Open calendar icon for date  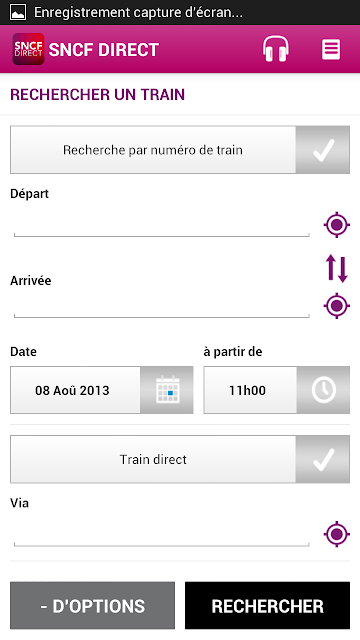(167, 390)
